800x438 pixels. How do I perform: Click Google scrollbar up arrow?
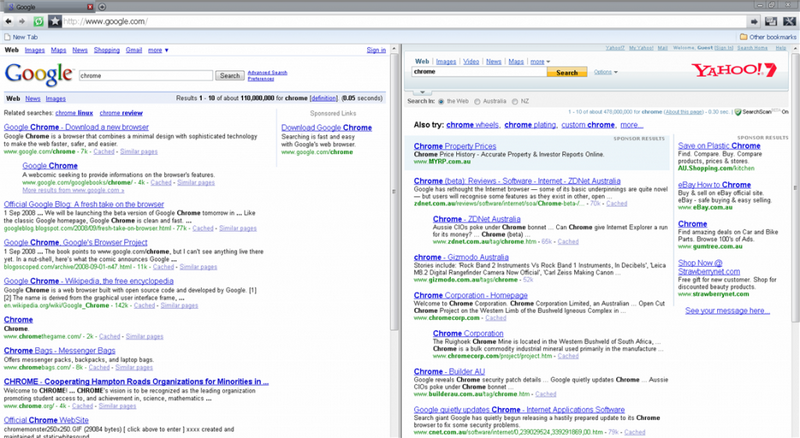[x=394, y=49]
